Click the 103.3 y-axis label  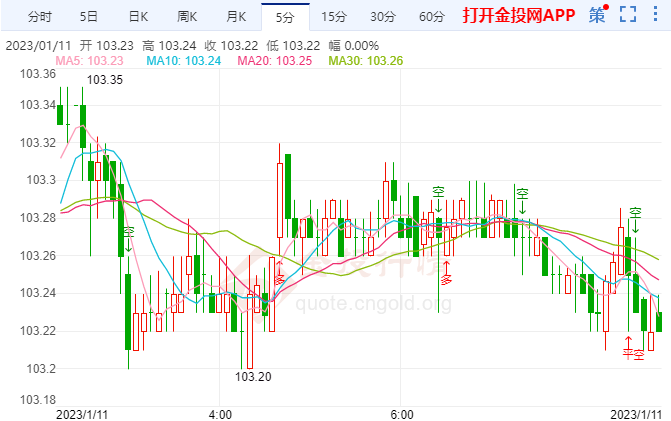pyautogui.click(x=41, y=180)
